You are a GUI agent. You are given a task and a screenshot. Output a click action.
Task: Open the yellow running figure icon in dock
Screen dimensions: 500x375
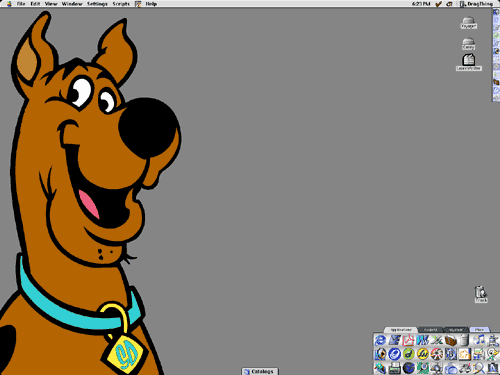click(493, 354)
